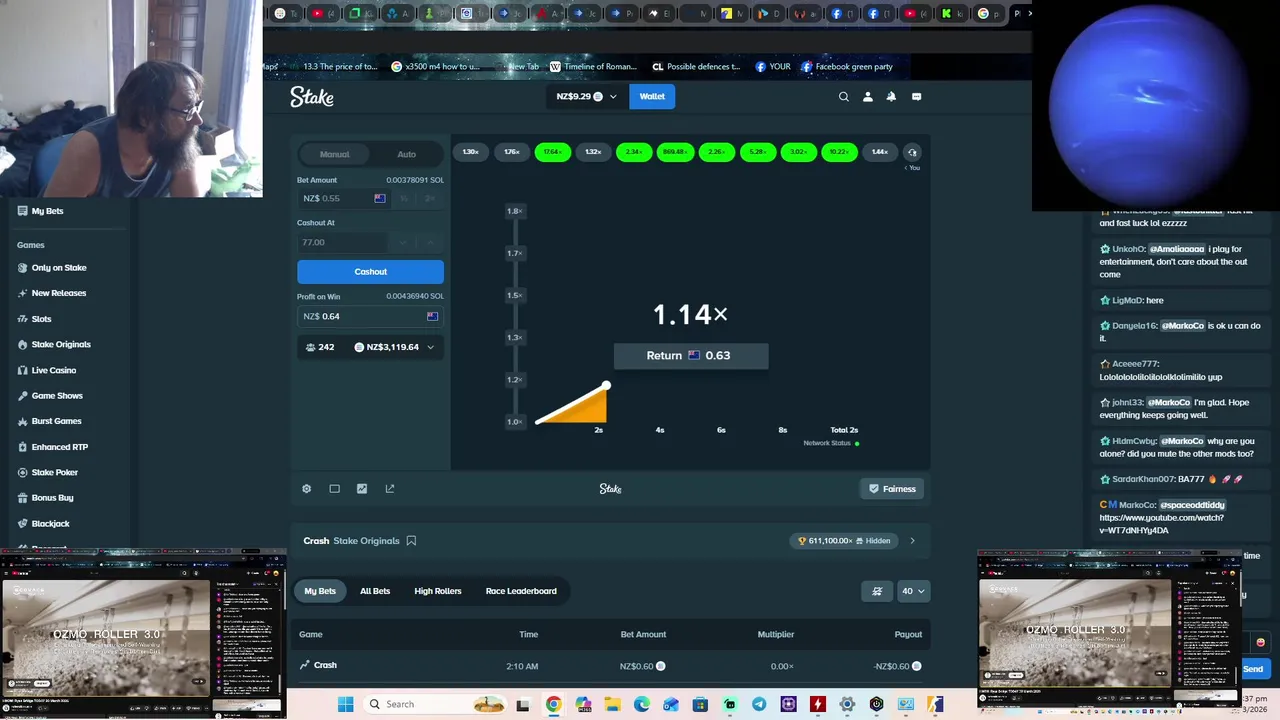Select the All Bets tab
This screenshot has height=720, width=1280.
pyautogui.click(x=375, y=591)
